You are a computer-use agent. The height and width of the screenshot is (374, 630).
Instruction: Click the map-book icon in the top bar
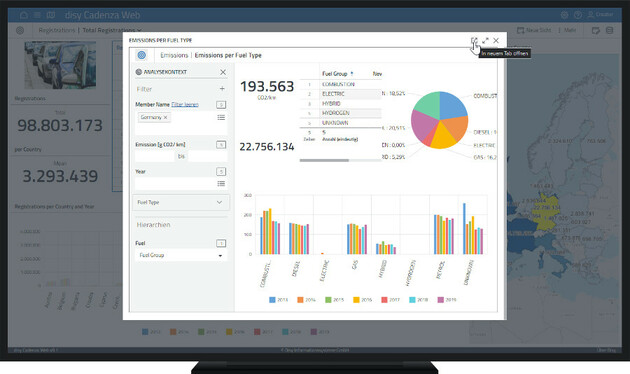point(51,15)
